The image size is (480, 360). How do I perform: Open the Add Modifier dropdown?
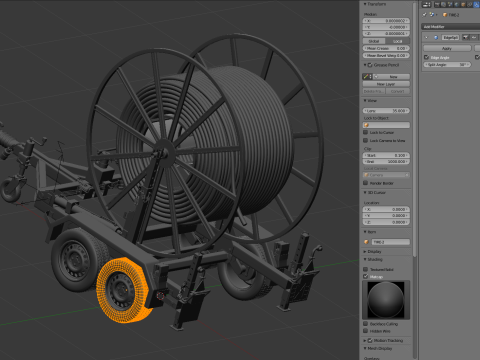point(450,26)
